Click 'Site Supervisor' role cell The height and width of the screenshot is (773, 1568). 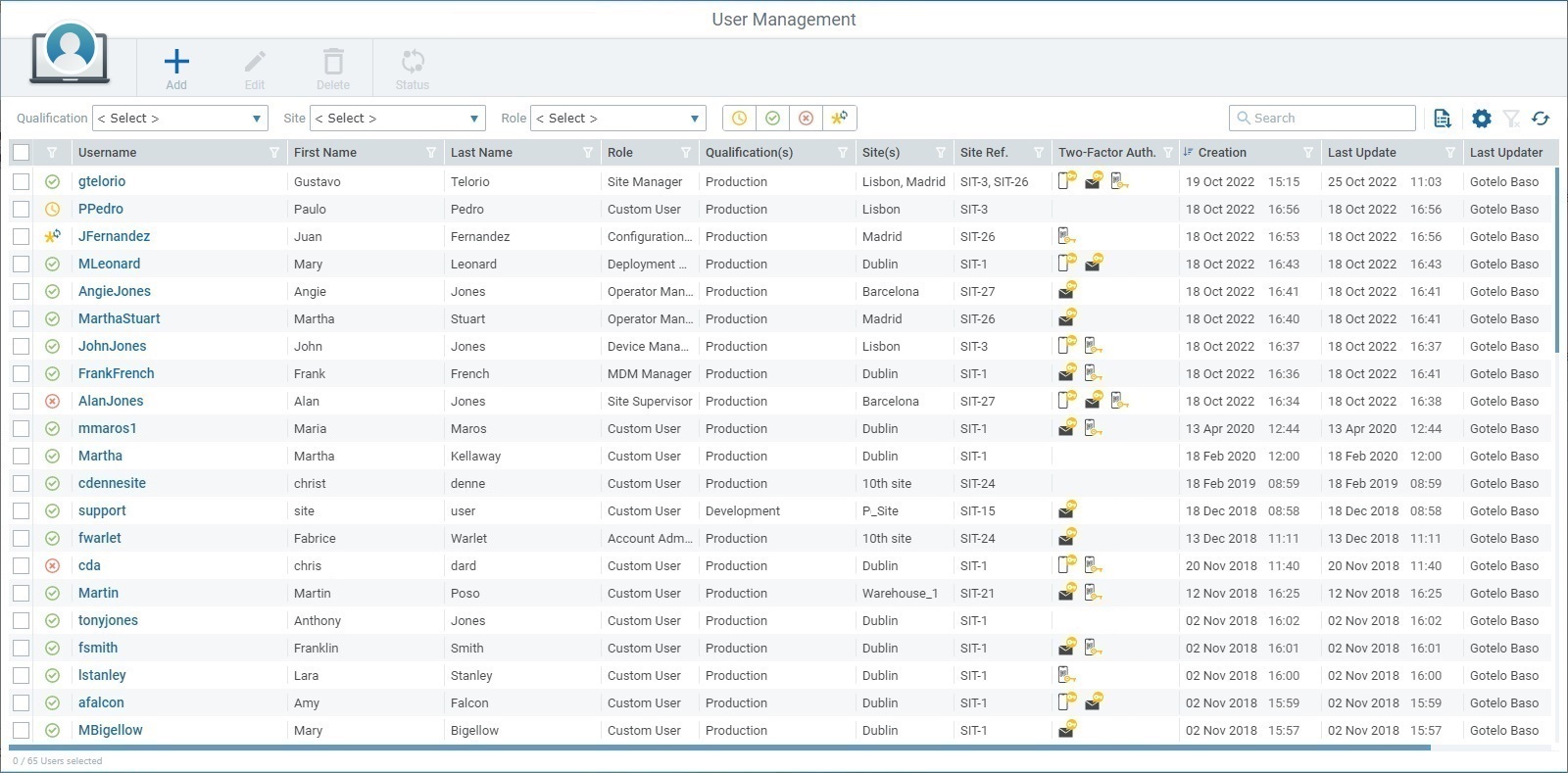point(650,401)
